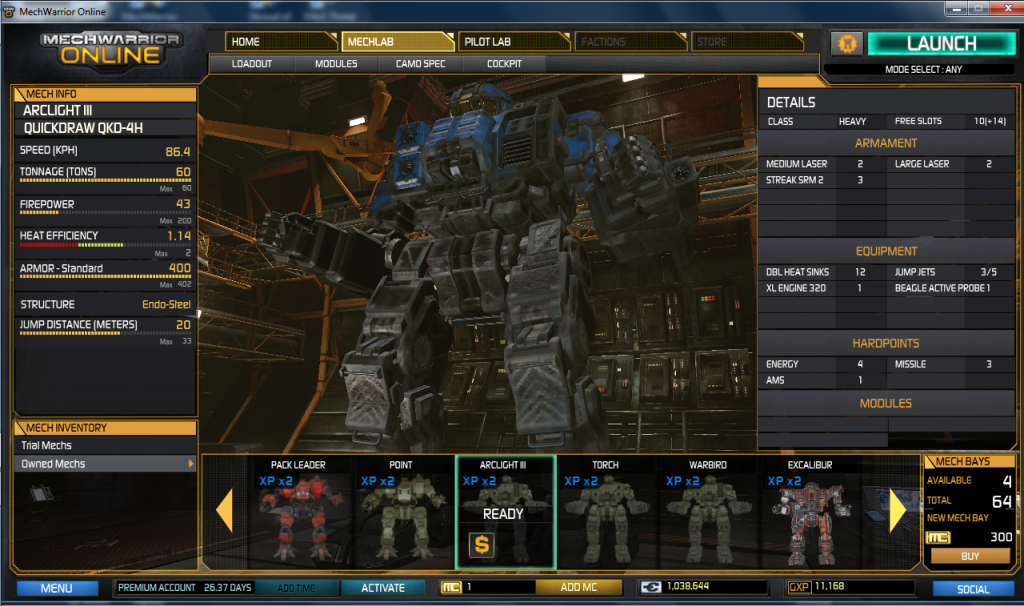Click the C-Bills currency icon
Viewport: 1024px width, 606px height.
(x=652, y=588)
